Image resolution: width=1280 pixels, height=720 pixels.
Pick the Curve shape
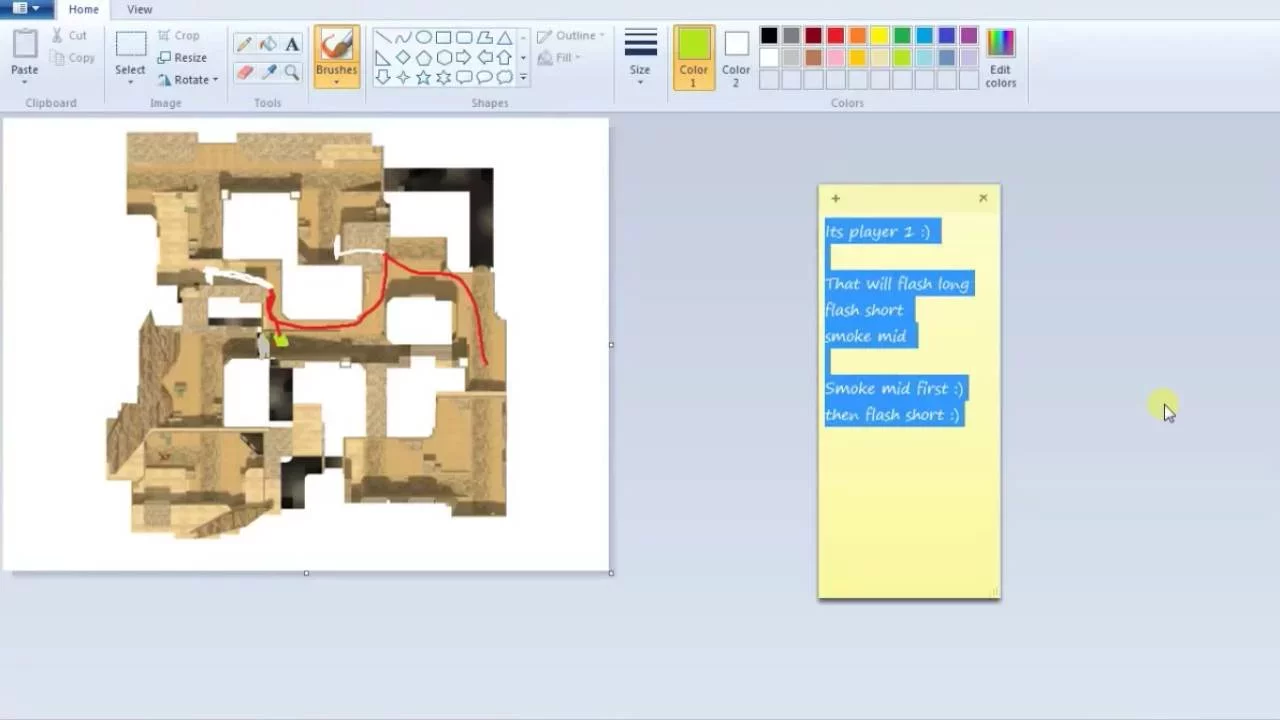[403, 37]
